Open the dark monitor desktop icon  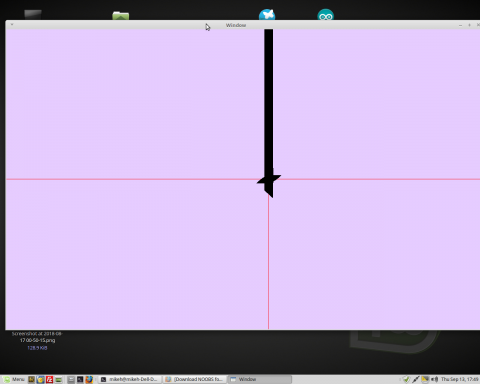(33, 15)
